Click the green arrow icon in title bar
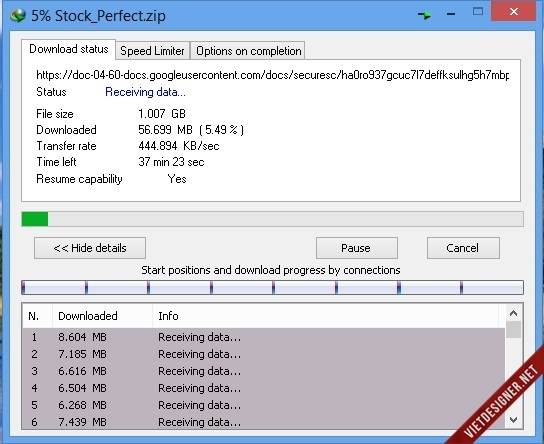The image size is (544, 444). click(424, 15)
